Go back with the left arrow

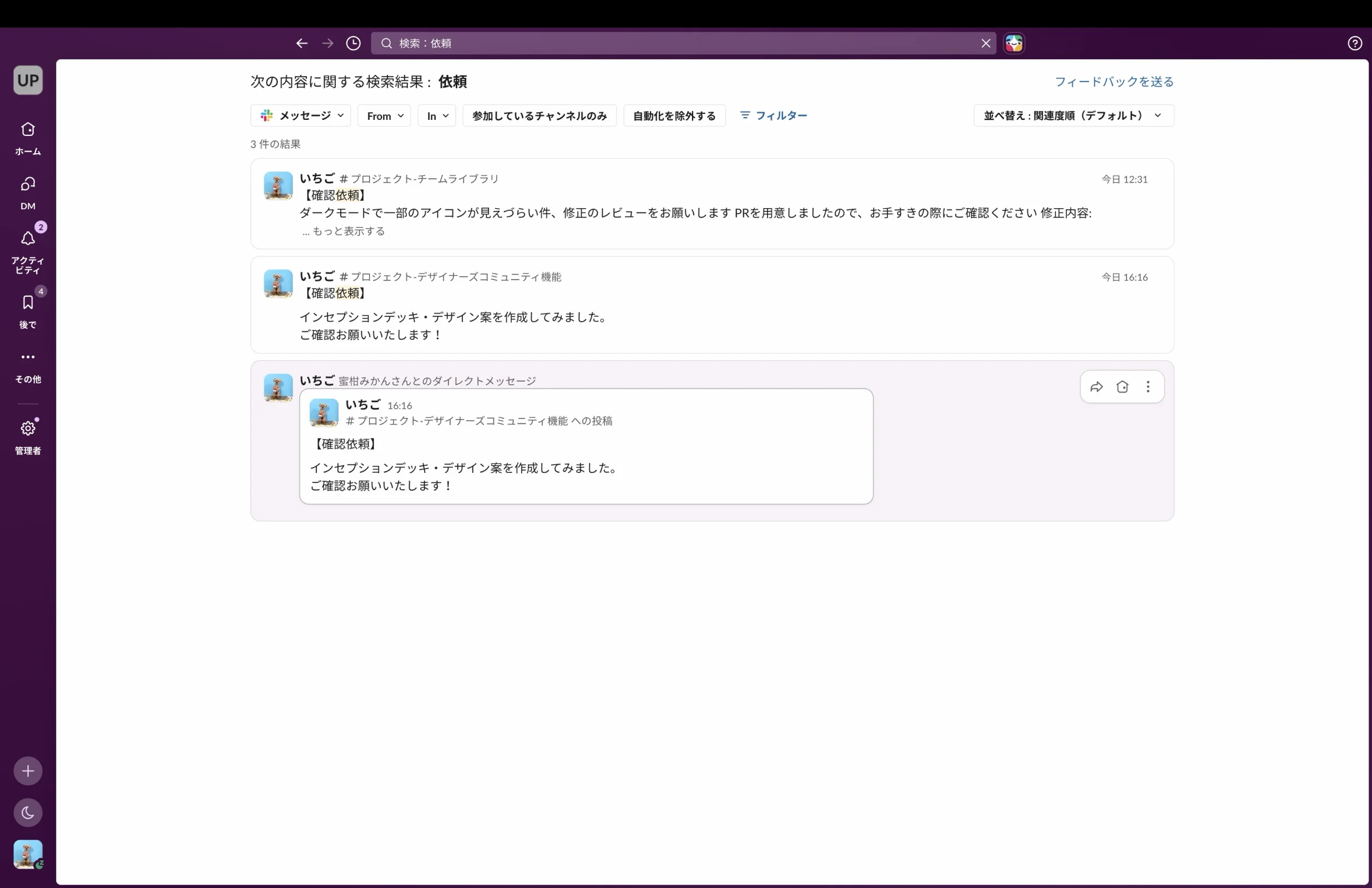pos(301,43)
